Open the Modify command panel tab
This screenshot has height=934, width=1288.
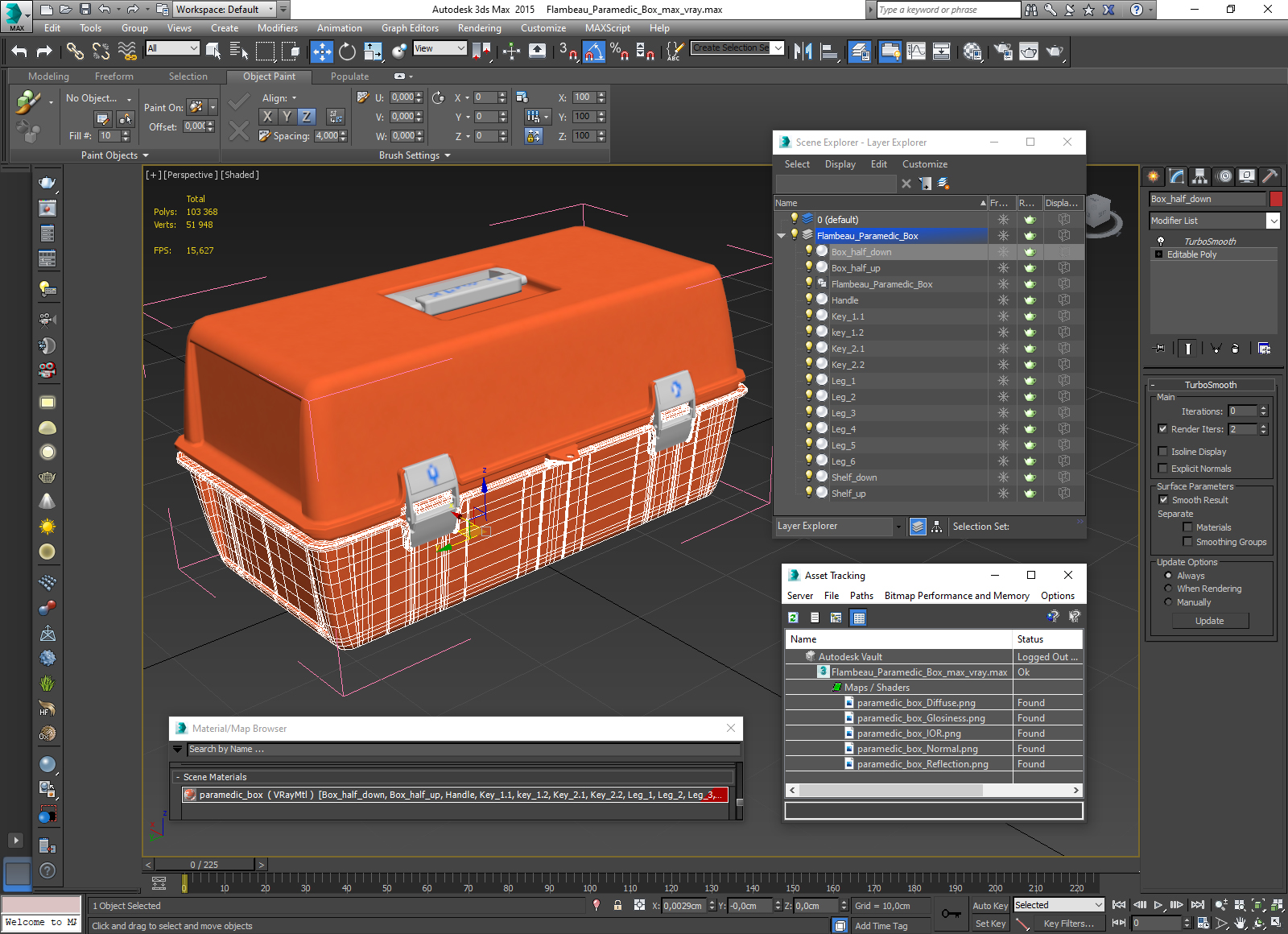[x=1177, y=176]
